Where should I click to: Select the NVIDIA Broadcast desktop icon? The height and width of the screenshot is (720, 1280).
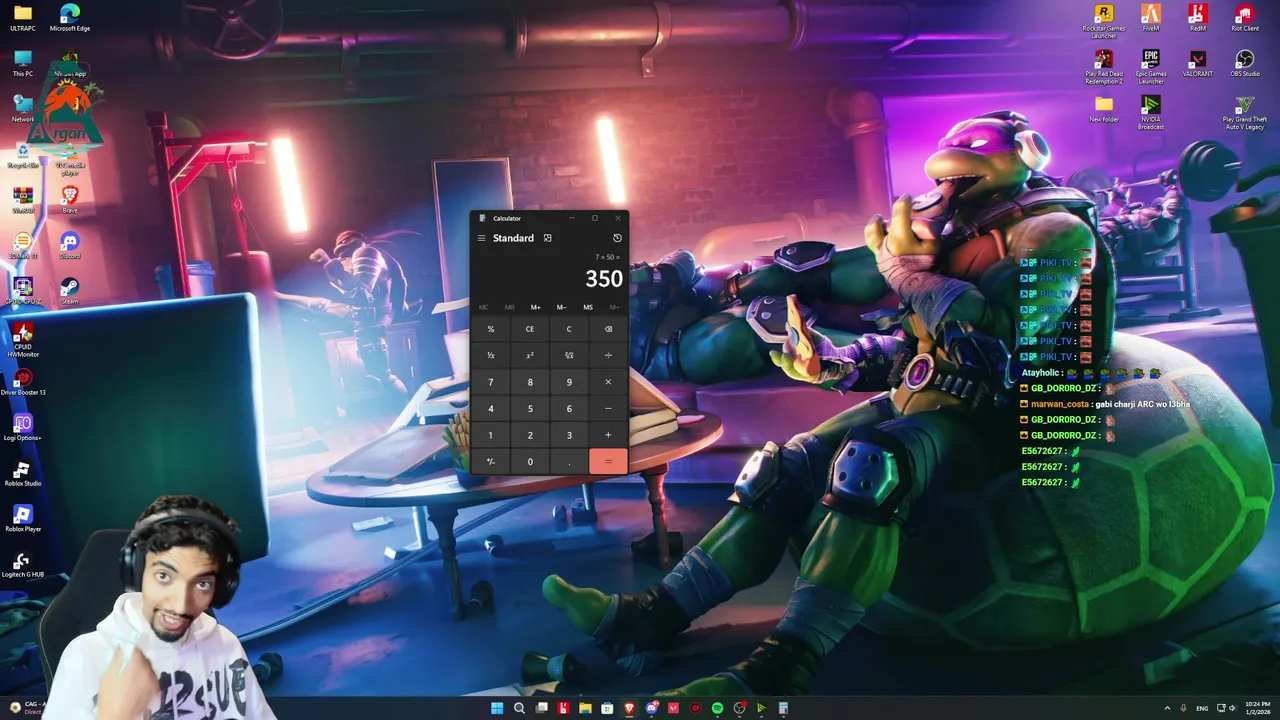click(1151, 112)
